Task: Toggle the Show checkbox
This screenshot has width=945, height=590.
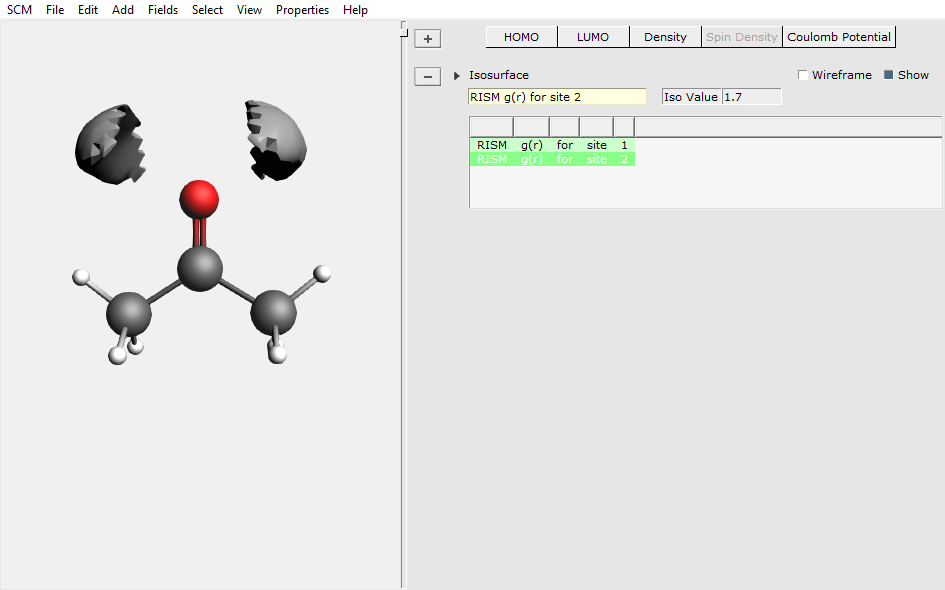Action: [888, 75]
